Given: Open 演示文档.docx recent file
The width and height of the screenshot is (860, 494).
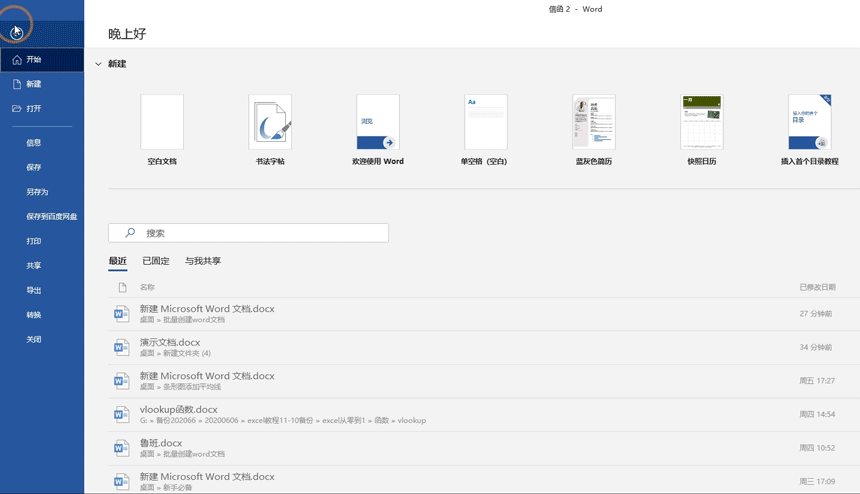Looking at the screenshot, I should [484, 348].
